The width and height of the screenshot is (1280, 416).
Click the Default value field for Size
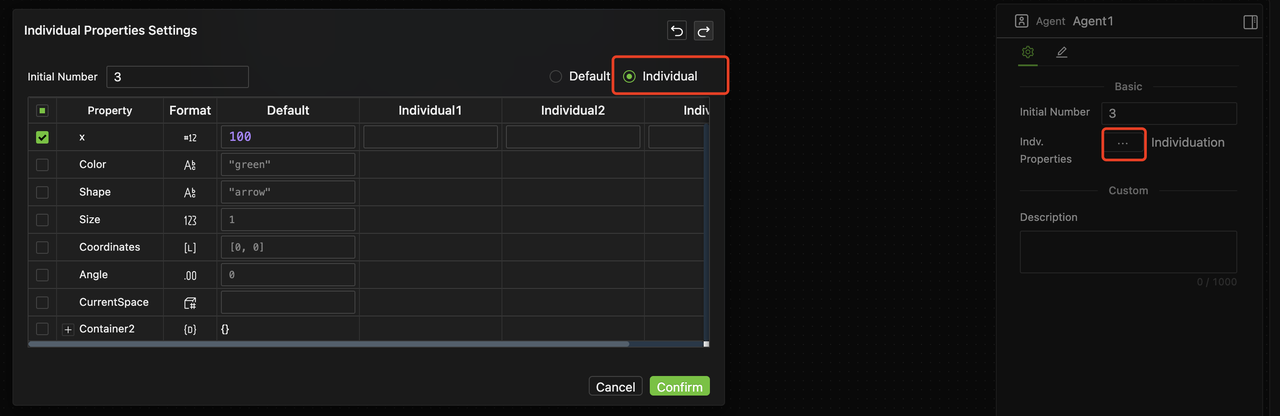click(x=288, y=220)
